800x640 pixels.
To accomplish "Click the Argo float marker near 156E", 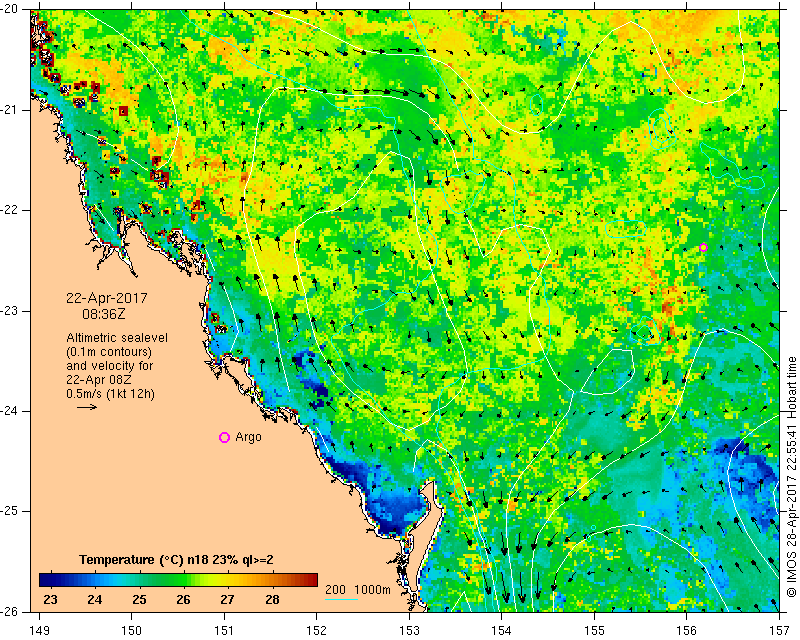I will click(x=703, y=247).
